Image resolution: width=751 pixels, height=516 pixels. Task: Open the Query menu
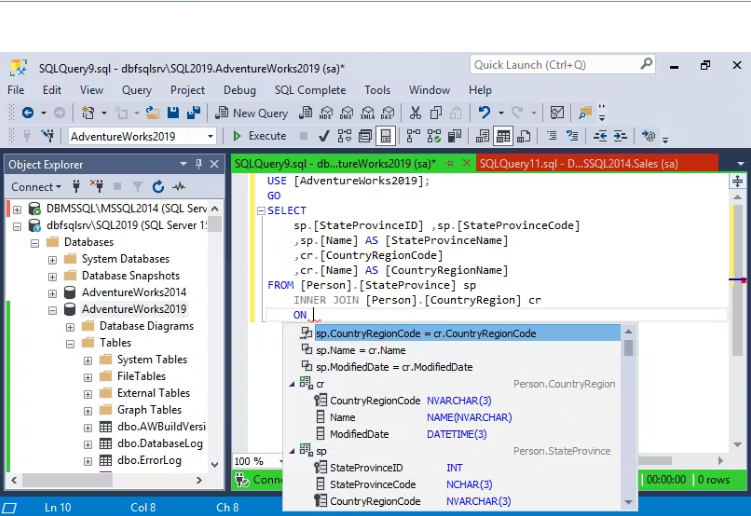click(x=137, y=90)
